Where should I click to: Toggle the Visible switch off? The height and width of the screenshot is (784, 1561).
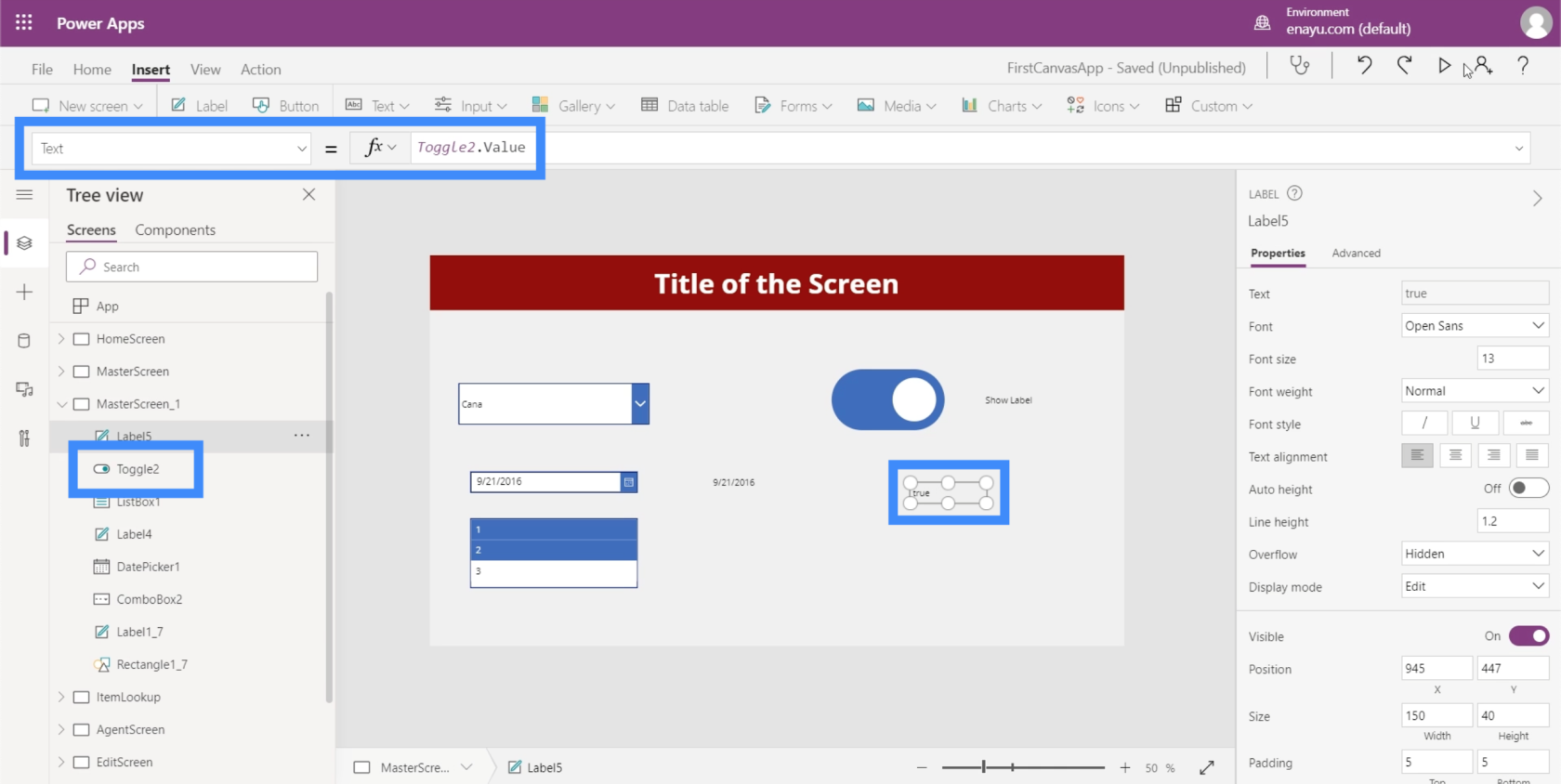click(x=1528, y=636)
